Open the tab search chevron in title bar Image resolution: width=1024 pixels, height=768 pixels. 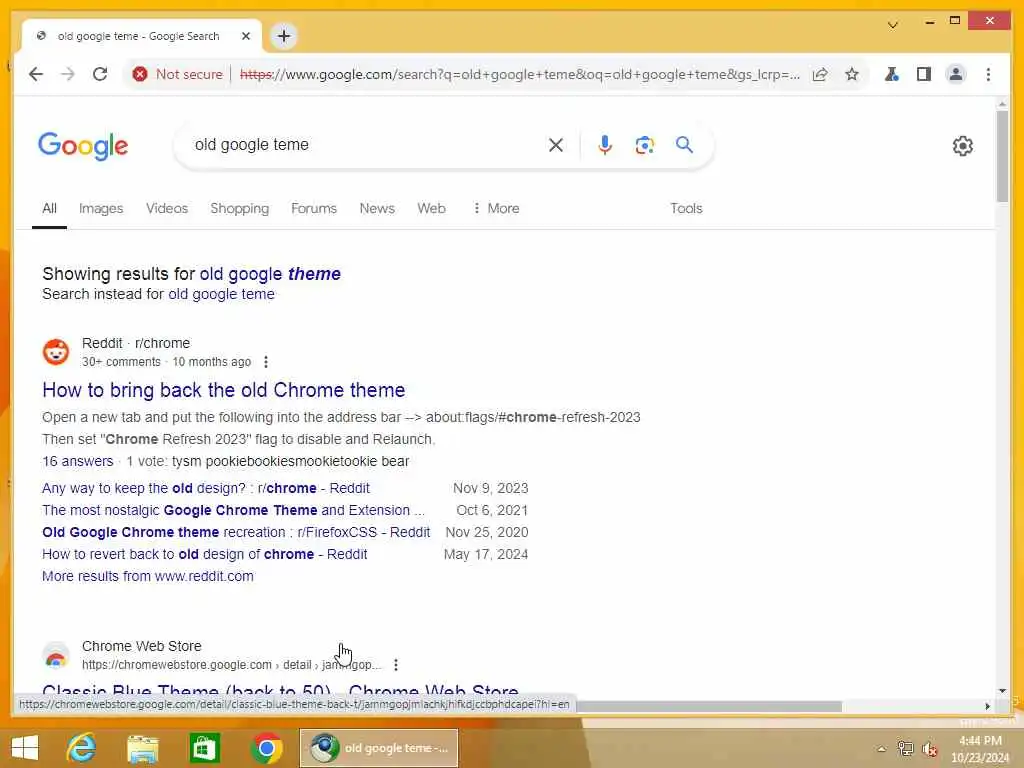click(x=893, y=25)
